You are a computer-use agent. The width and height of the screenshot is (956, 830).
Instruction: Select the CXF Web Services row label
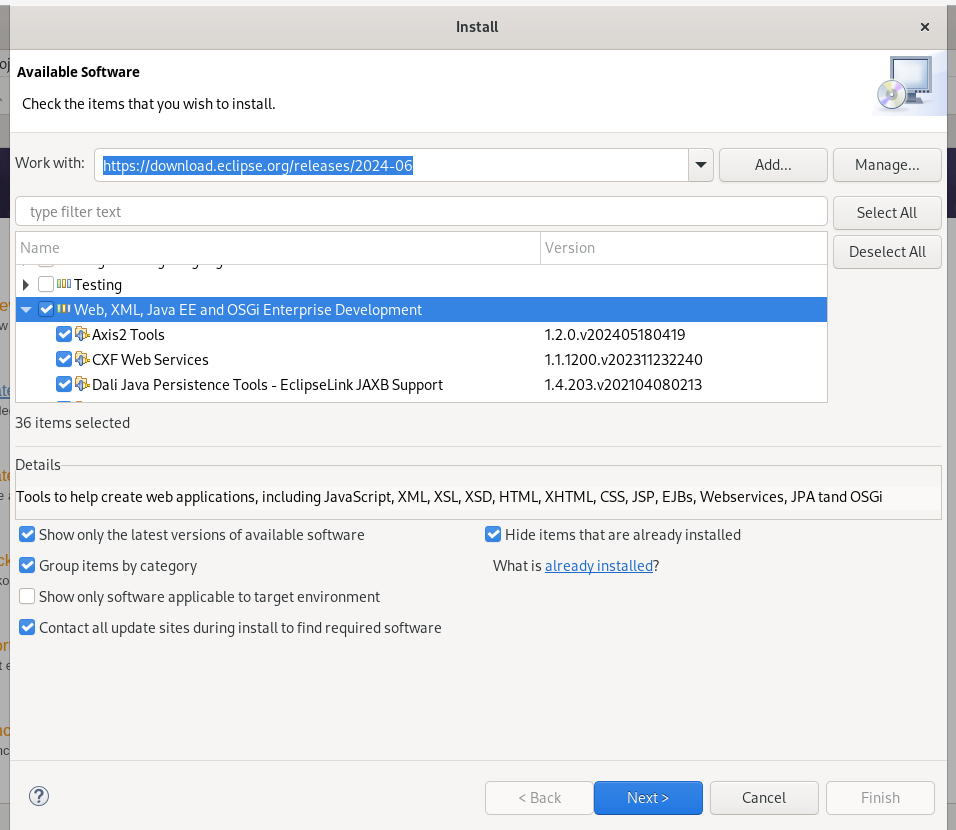[x=150, y=360]
